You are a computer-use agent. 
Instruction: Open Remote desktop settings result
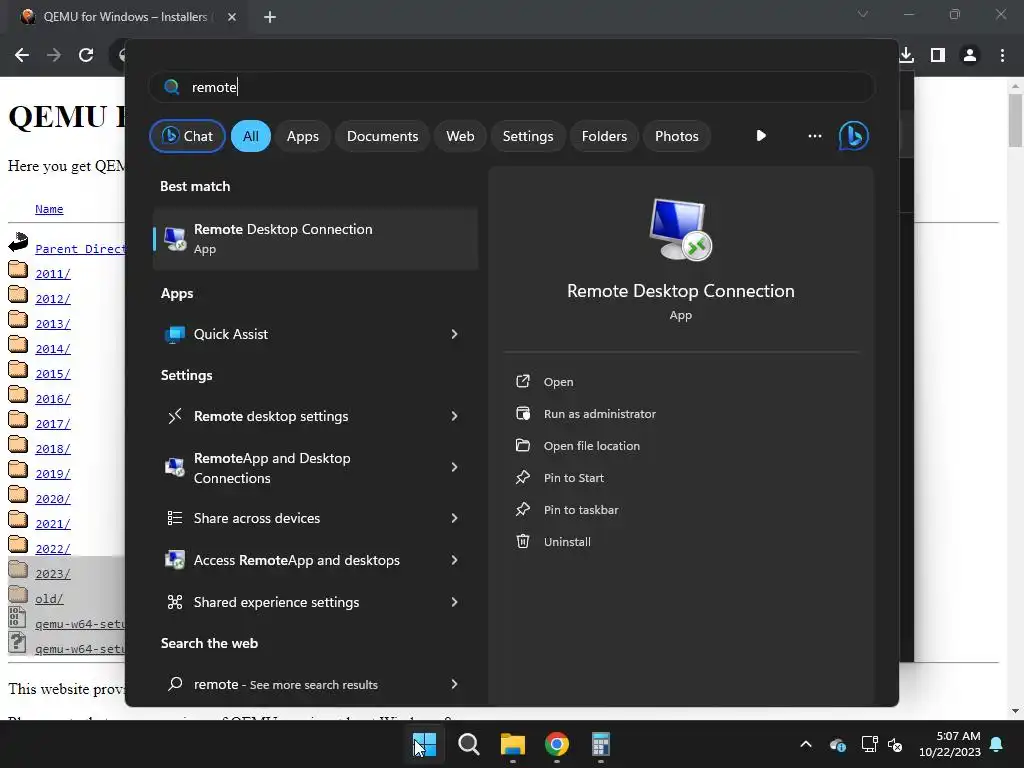(315, 416)
